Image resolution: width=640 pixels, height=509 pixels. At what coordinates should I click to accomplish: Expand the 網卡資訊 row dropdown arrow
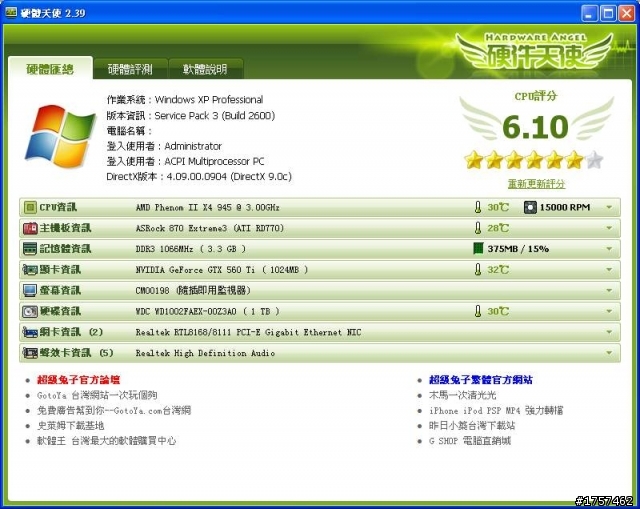tap(609, 332)
